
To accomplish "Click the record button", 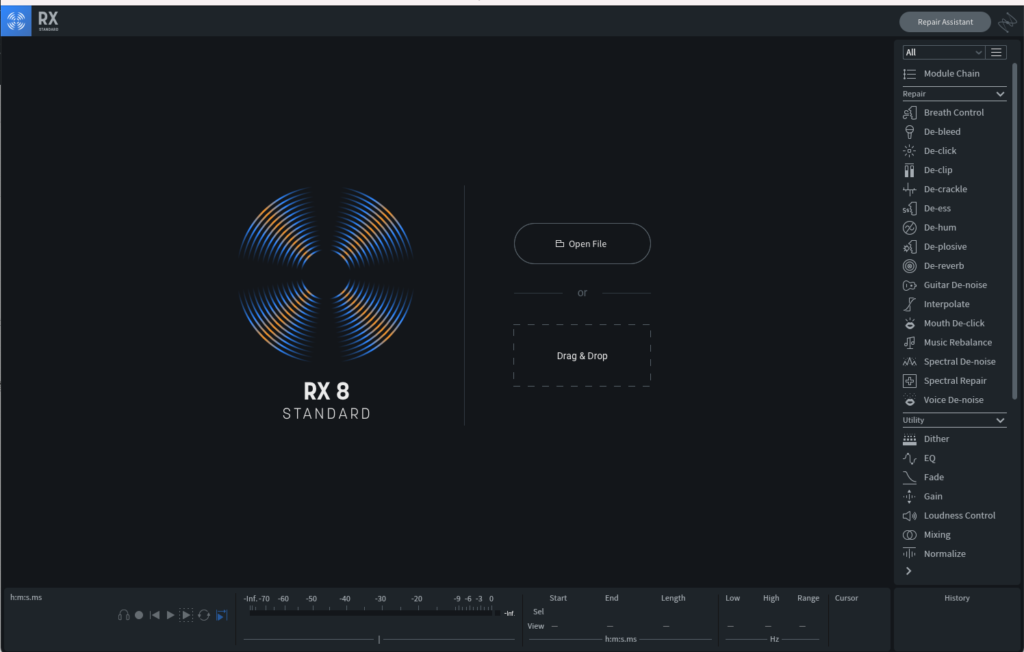I will 139,615.
